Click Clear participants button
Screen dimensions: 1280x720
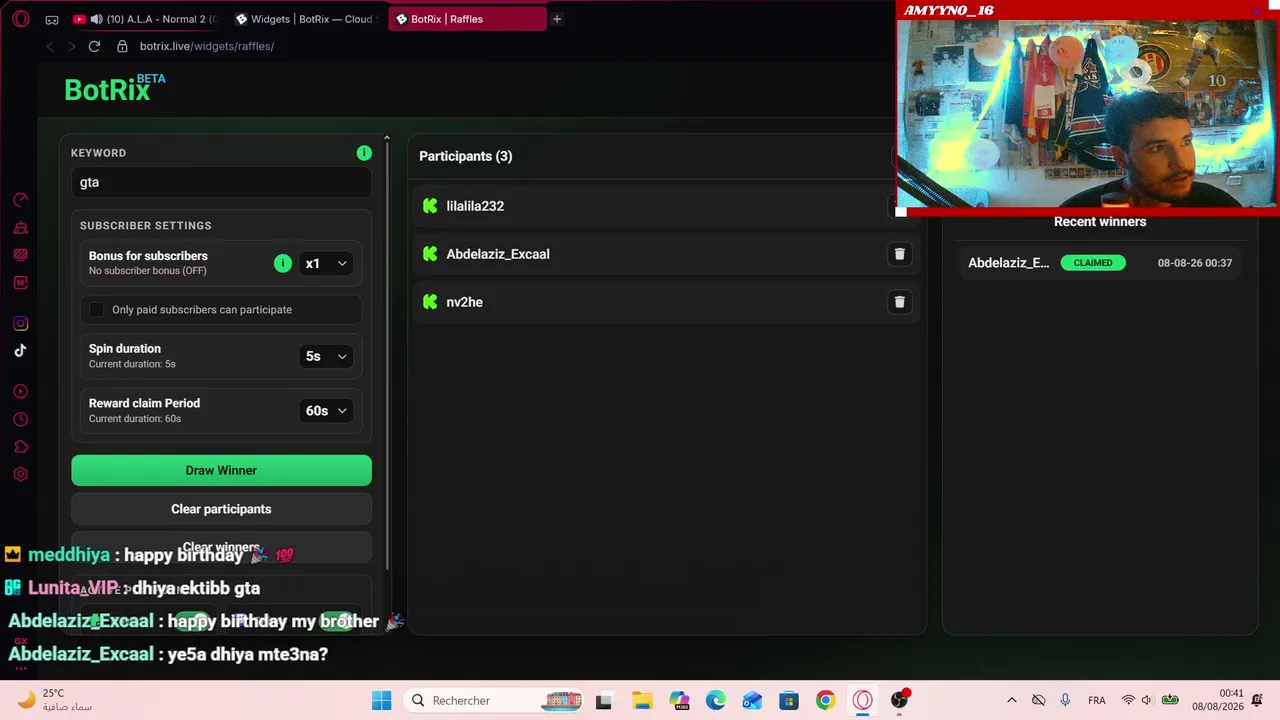221,509
